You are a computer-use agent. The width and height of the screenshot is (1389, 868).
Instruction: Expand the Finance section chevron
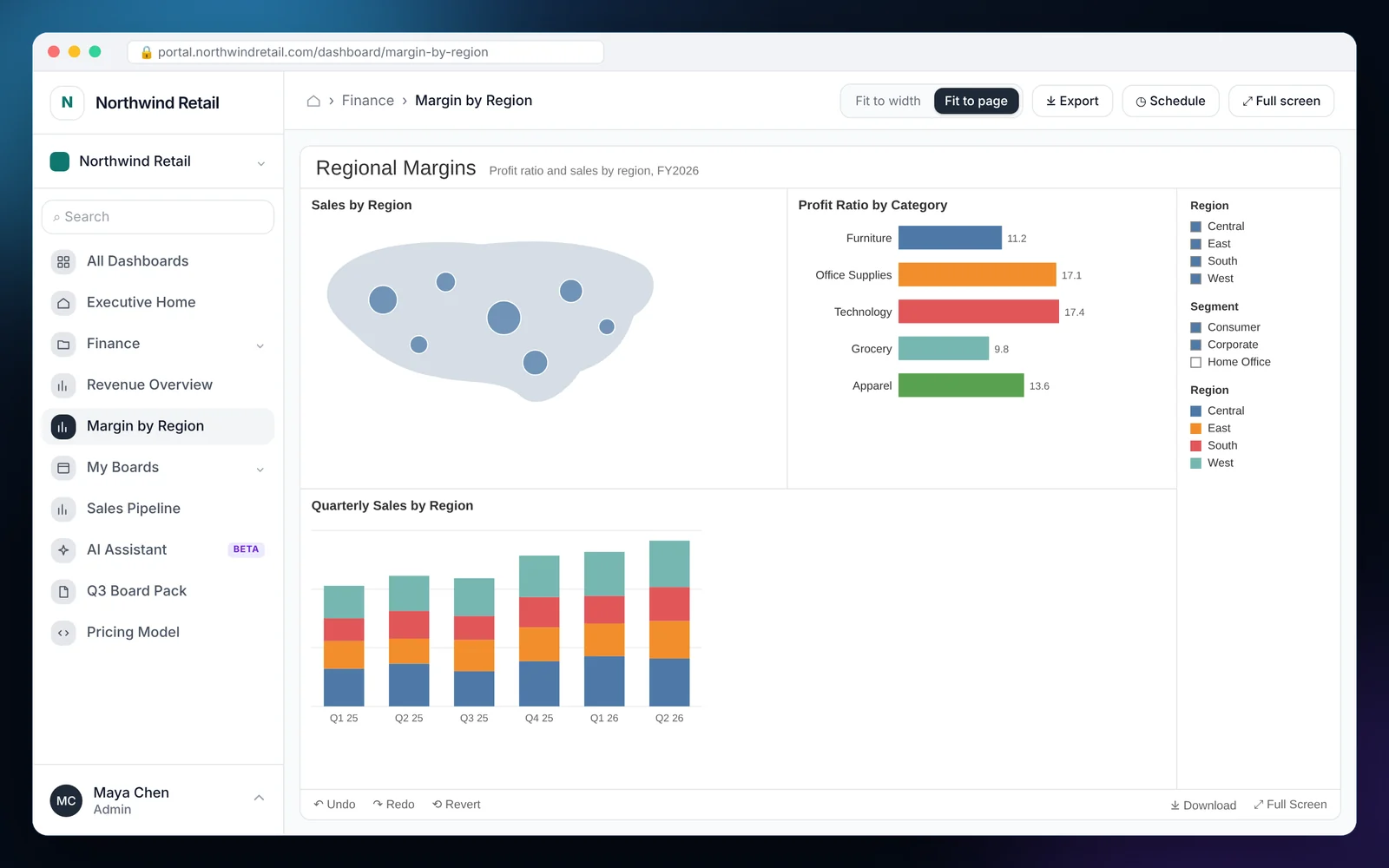point(260,345)
